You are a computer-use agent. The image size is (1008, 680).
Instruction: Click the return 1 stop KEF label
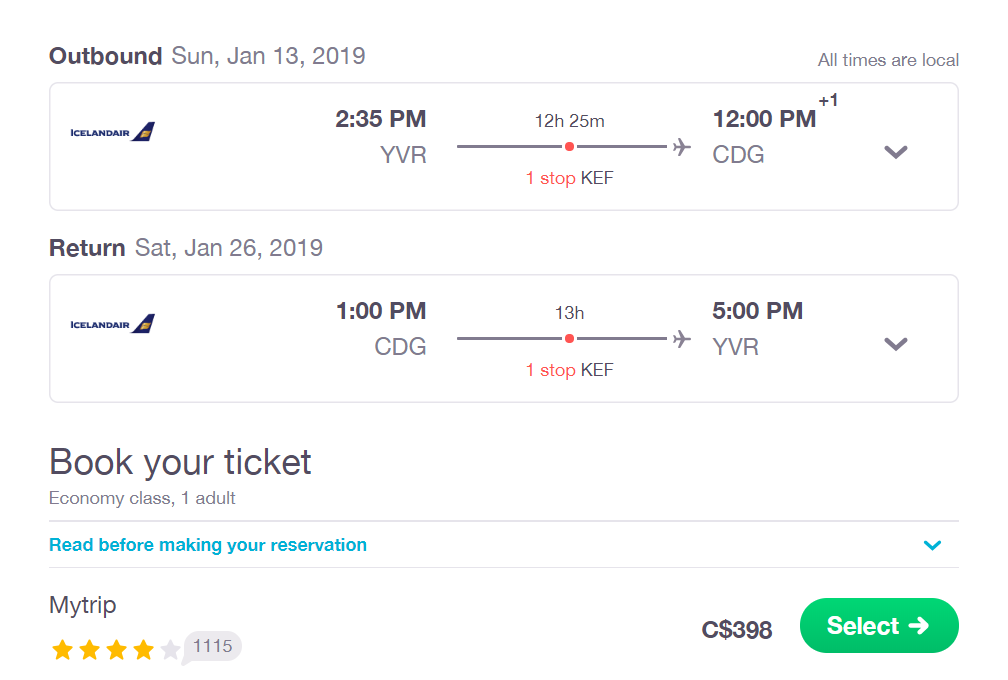tap(570, 370)
